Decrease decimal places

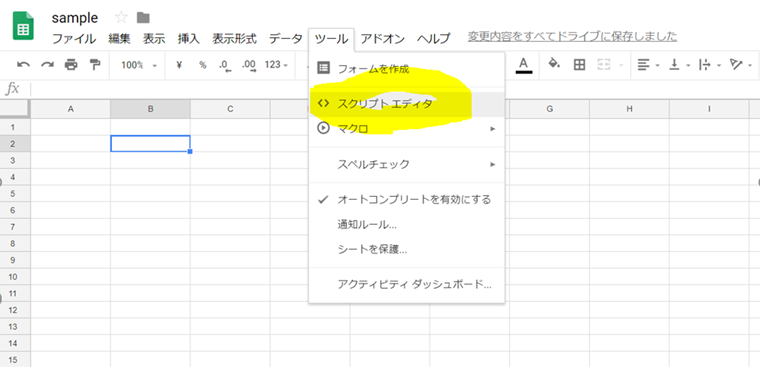(x=224, y=65)
